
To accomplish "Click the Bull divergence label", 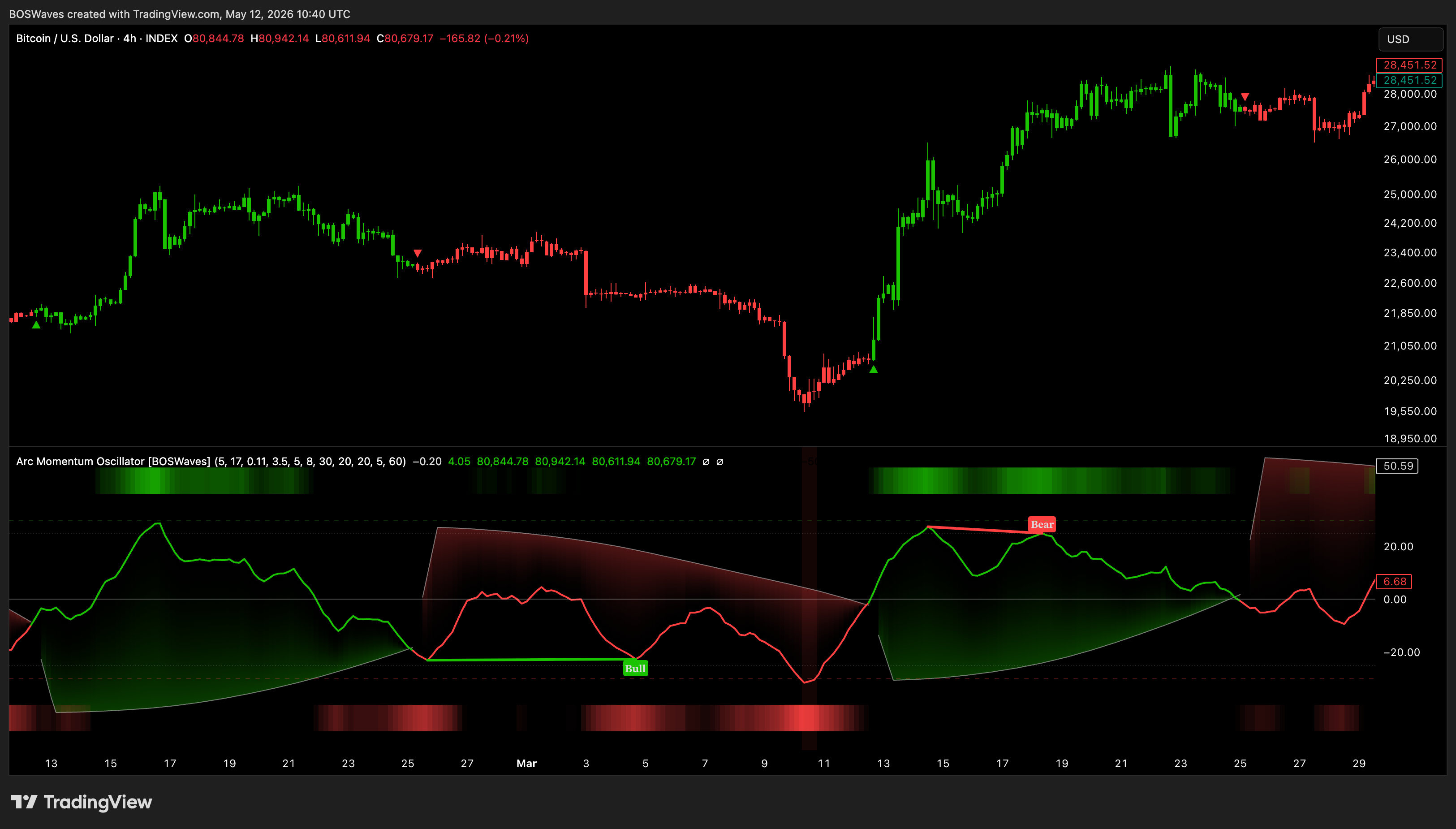I will (x=635, y=669).
